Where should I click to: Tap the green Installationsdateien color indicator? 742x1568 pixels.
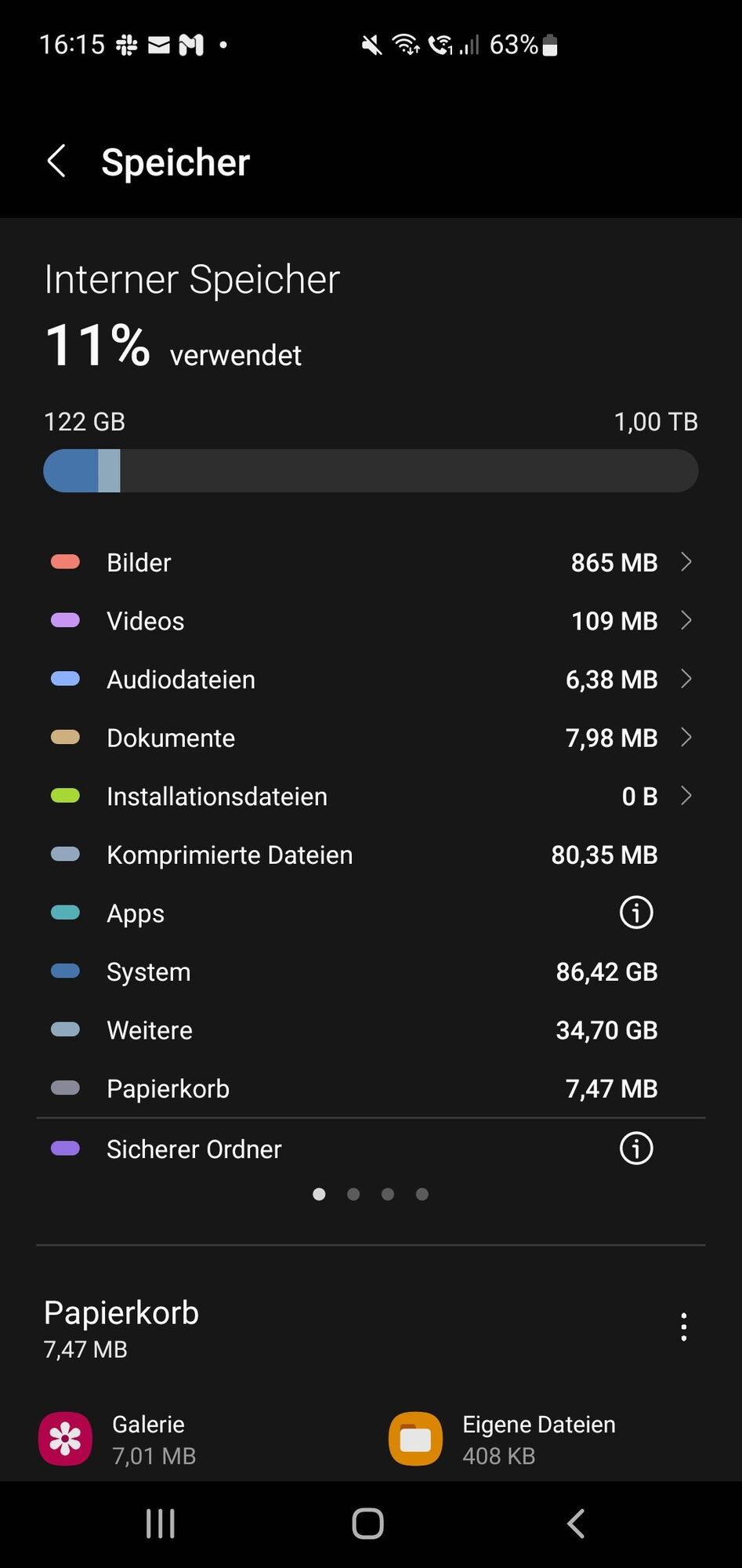(65, 796)
